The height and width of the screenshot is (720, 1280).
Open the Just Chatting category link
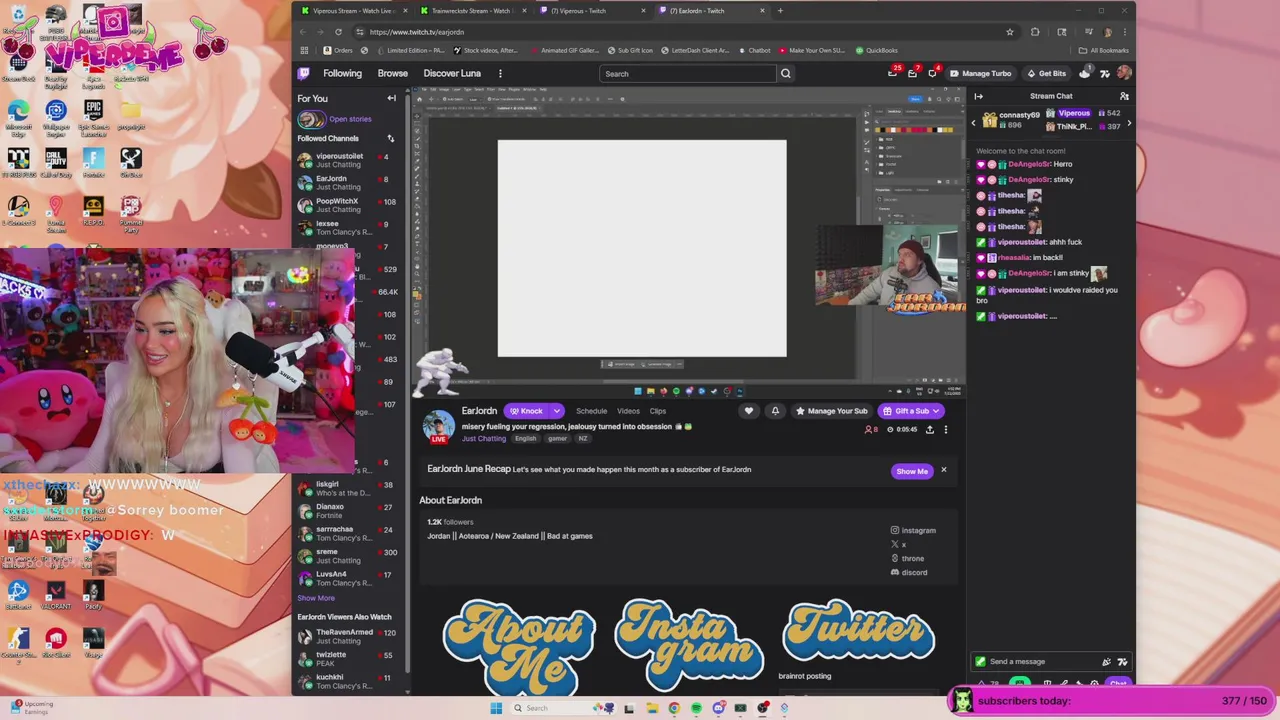[484, 438]
